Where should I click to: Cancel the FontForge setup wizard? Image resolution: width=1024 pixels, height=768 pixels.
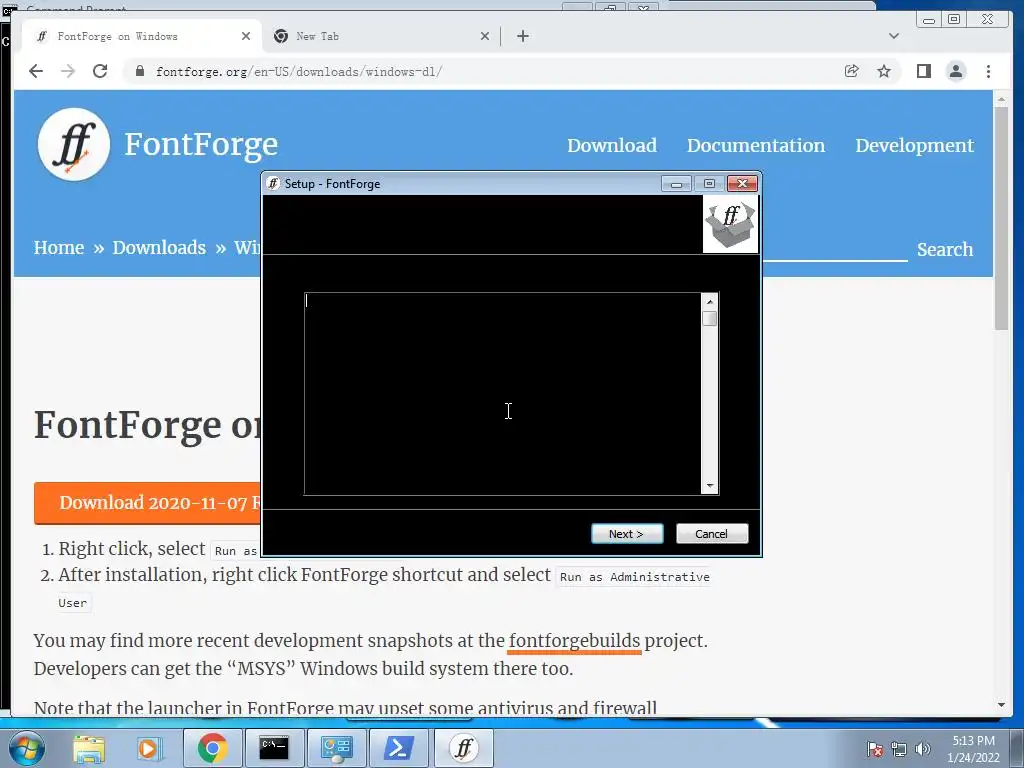712,534
